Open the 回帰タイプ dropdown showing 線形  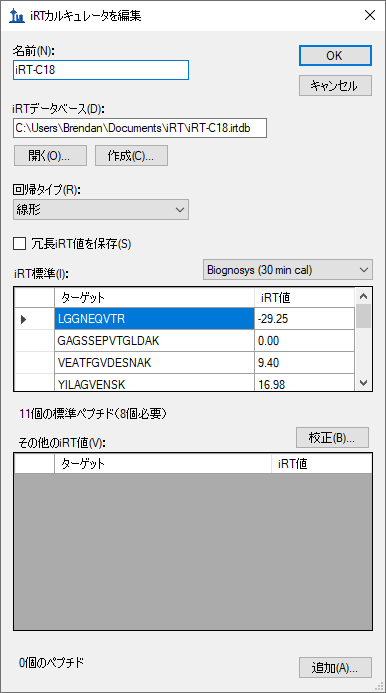click(x=101, y=209)
